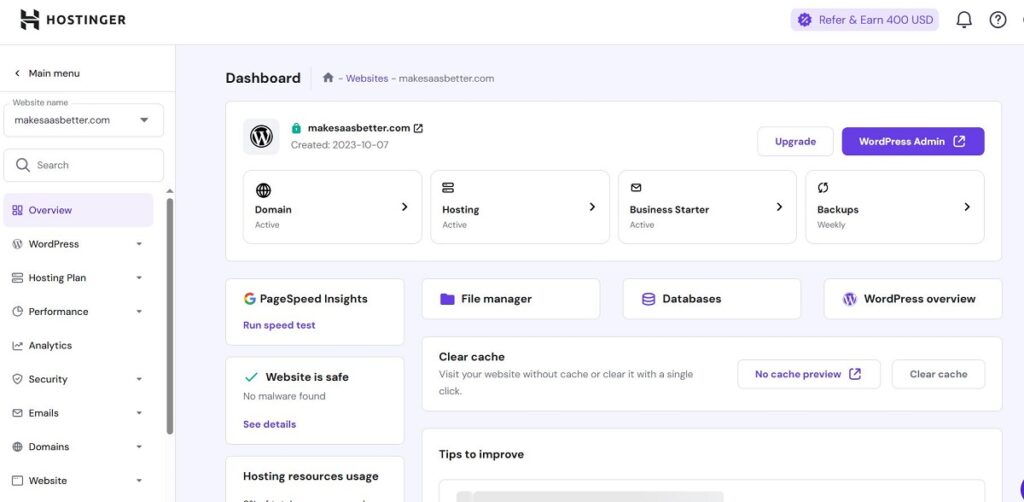Open No cache preview
The height and width of the screenshot is (502, 1024).
[x=808, y=374]
